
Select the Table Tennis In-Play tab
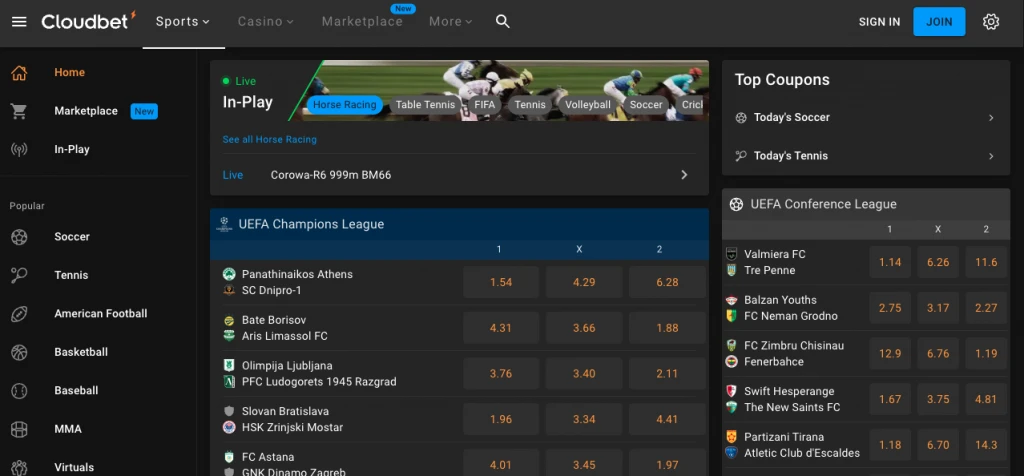click(x=425, y=104)
